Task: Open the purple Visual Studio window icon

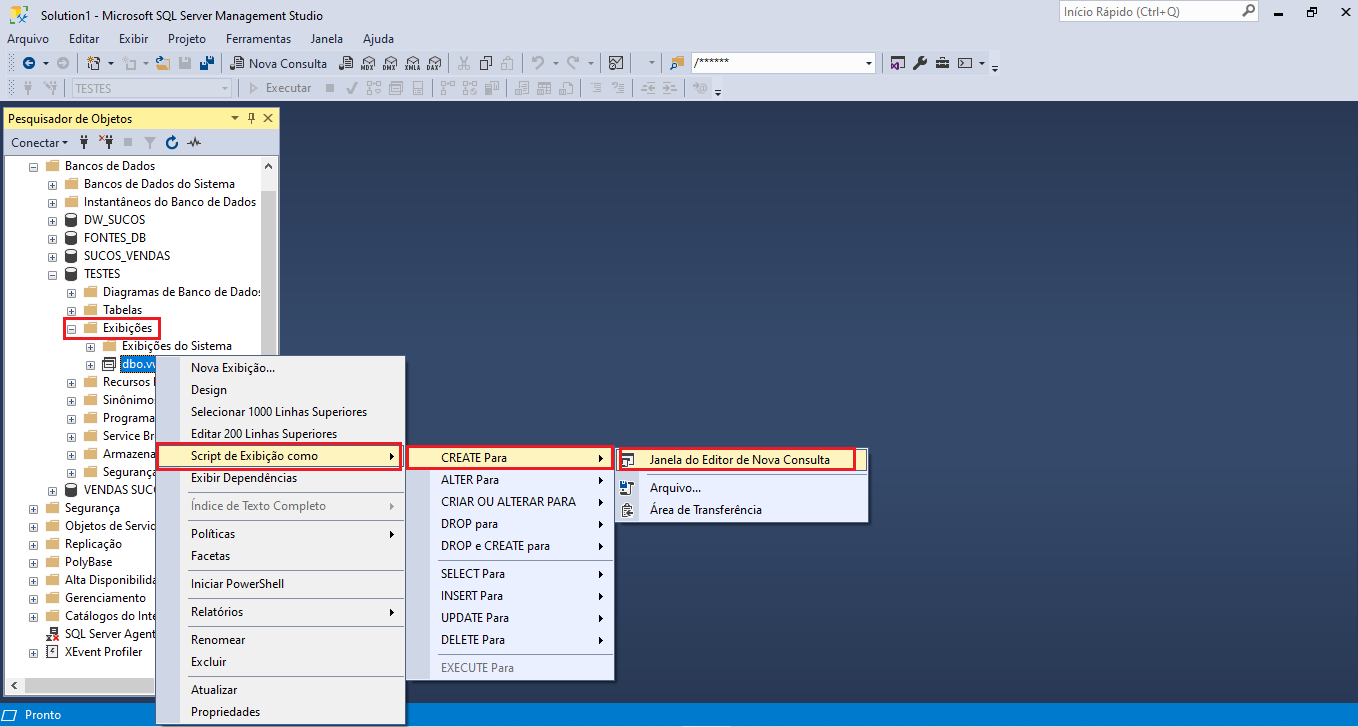Action: click(897, 63)
